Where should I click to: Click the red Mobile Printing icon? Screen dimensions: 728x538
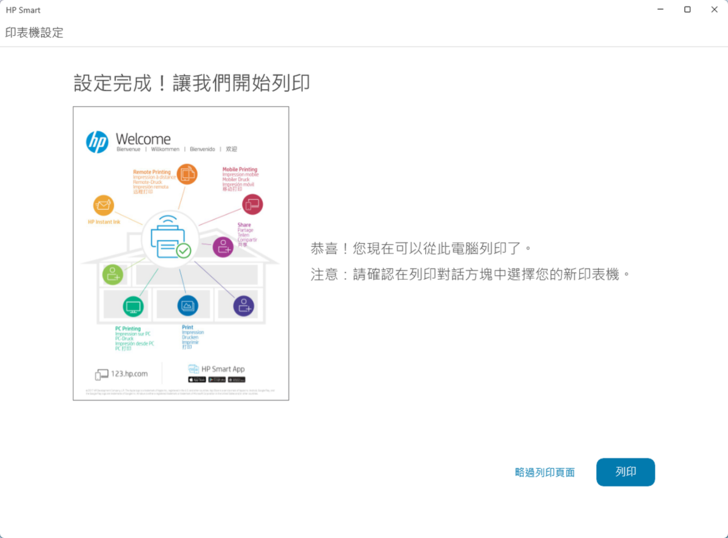[252, 205]
